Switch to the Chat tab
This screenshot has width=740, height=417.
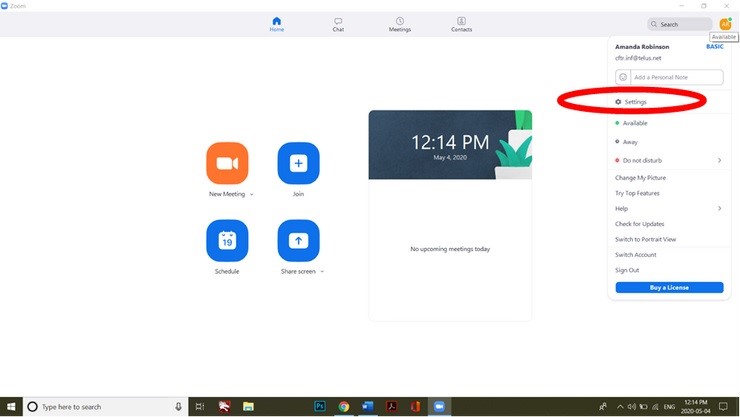tap(338, 24)
